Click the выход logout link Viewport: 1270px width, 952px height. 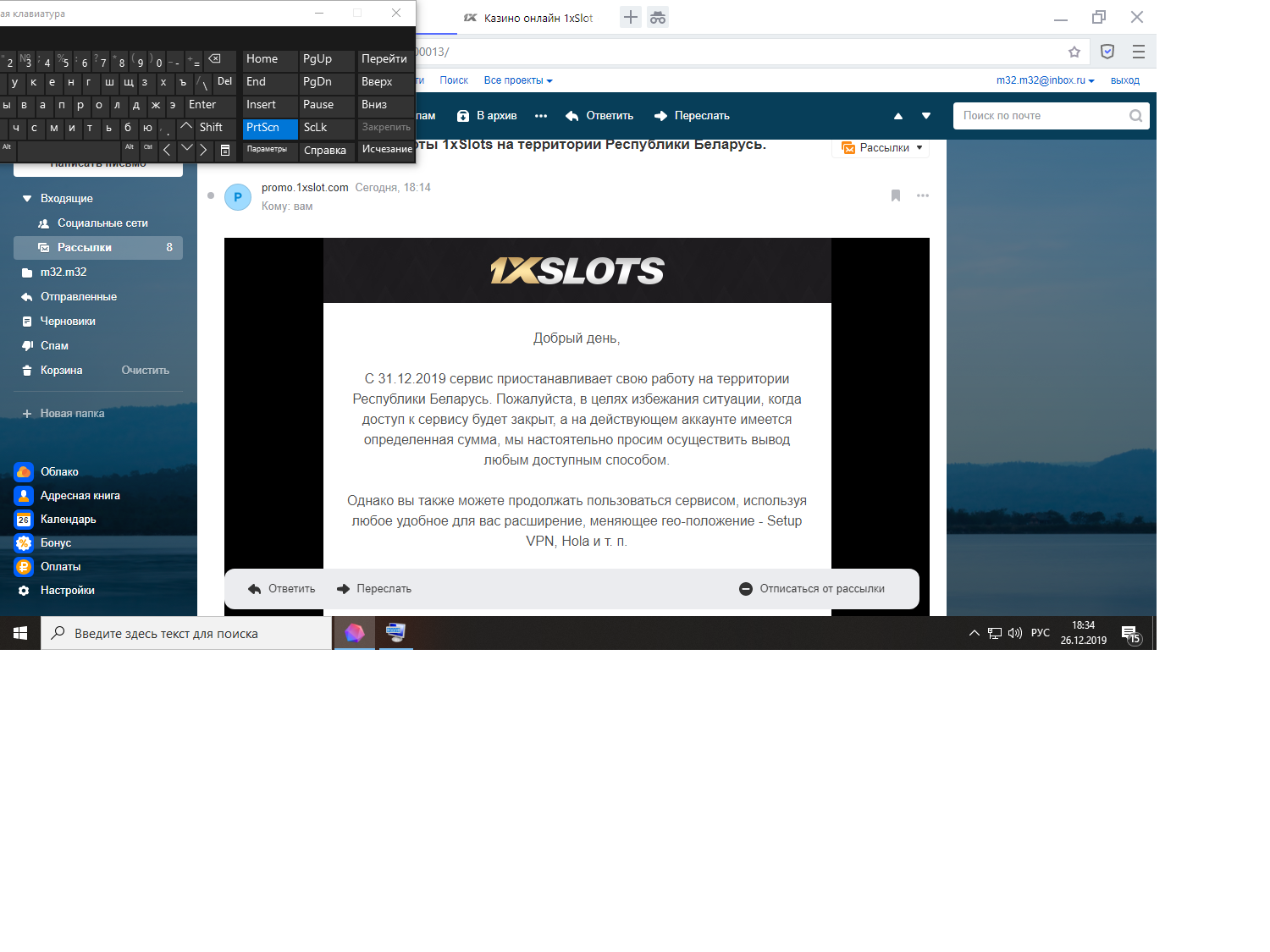pos(1124,80)
